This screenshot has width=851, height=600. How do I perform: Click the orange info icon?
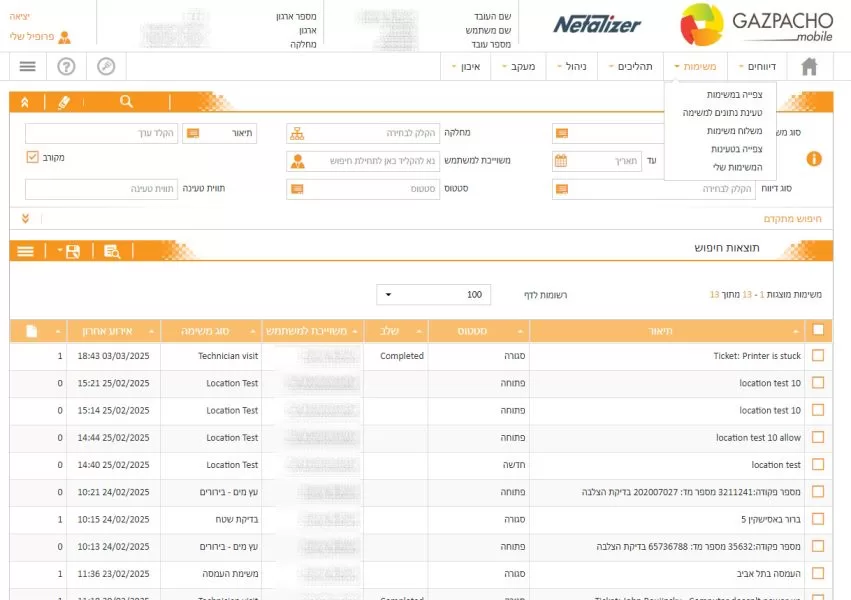pyautogui.click(x=813, y=159)
